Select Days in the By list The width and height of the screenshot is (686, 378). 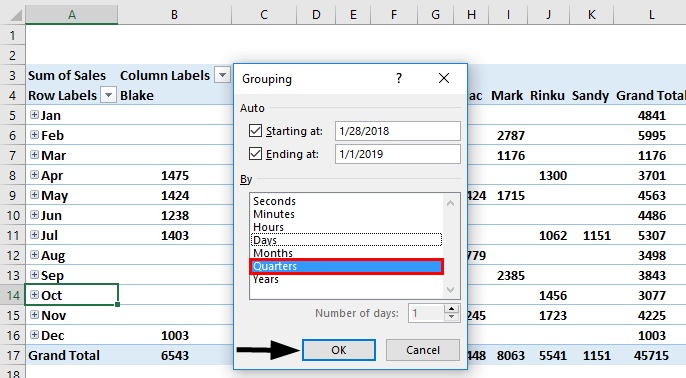click(x=346, y=240)
